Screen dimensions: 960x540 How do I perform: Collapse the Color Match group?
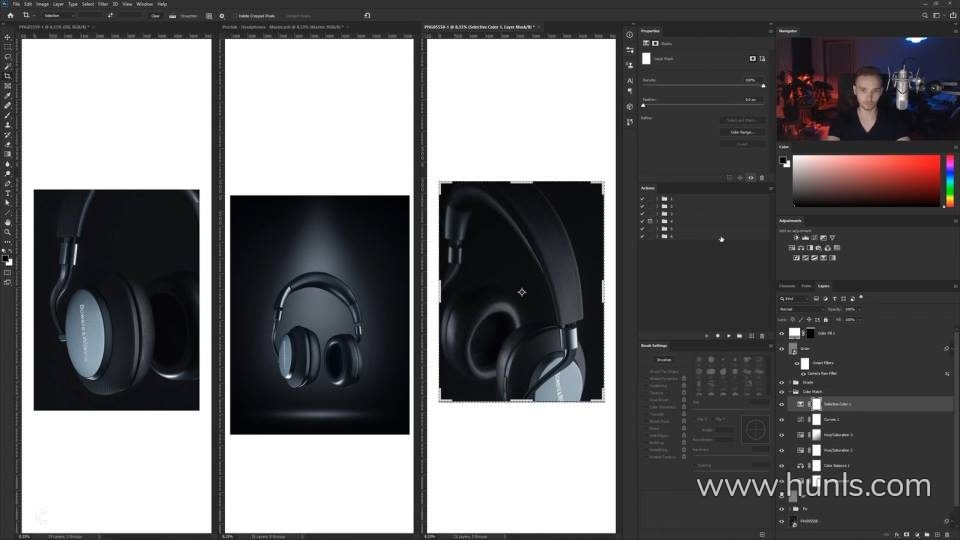tap(790, 391)
